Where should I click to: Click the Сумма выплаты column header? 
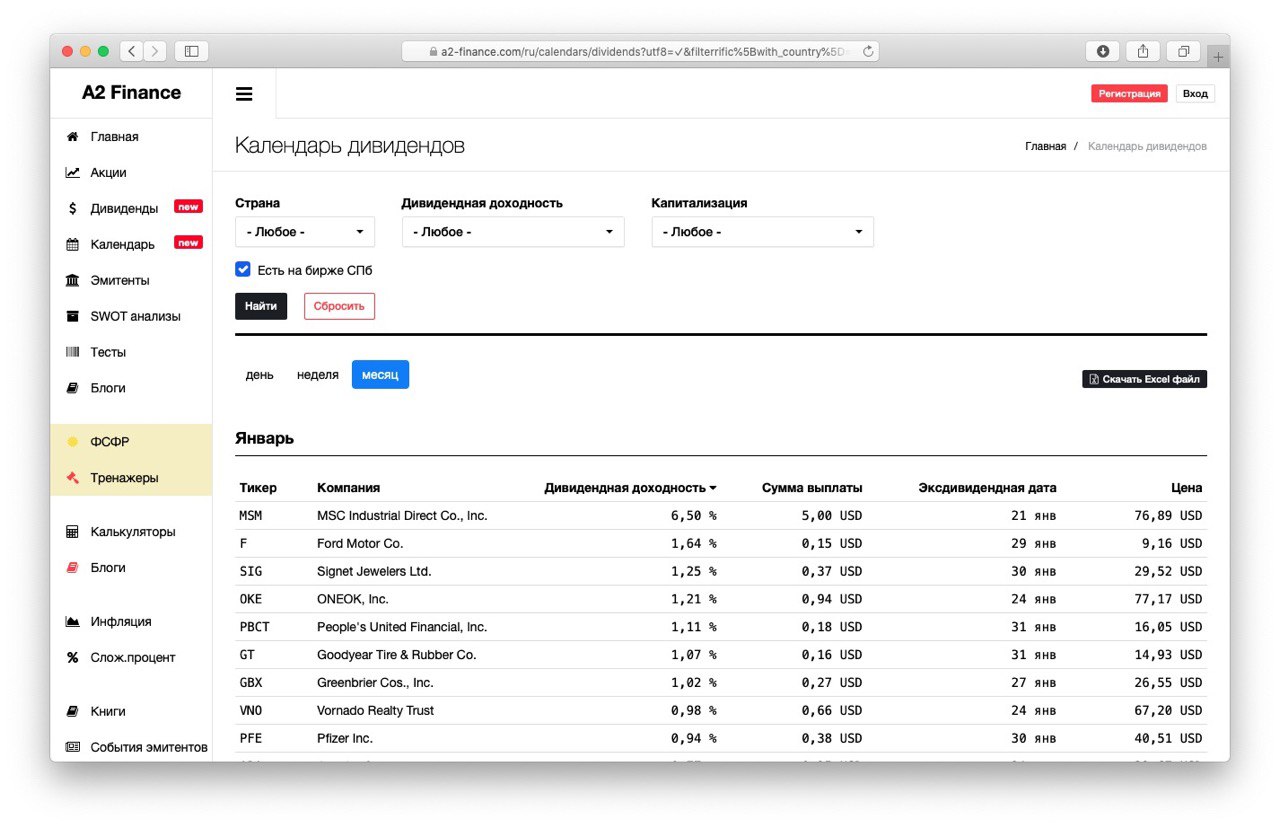[812, 488]
